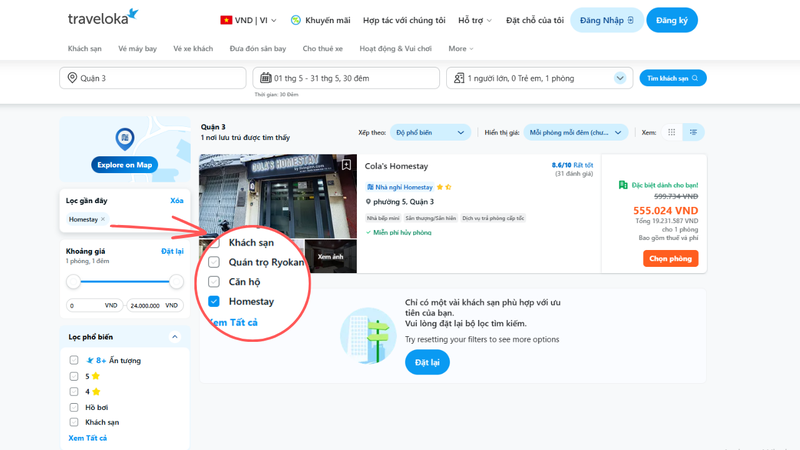Click Đặt lại next to Khoảng giá
Viewport: 800px width, 450px height.
(x=172, y=251)
